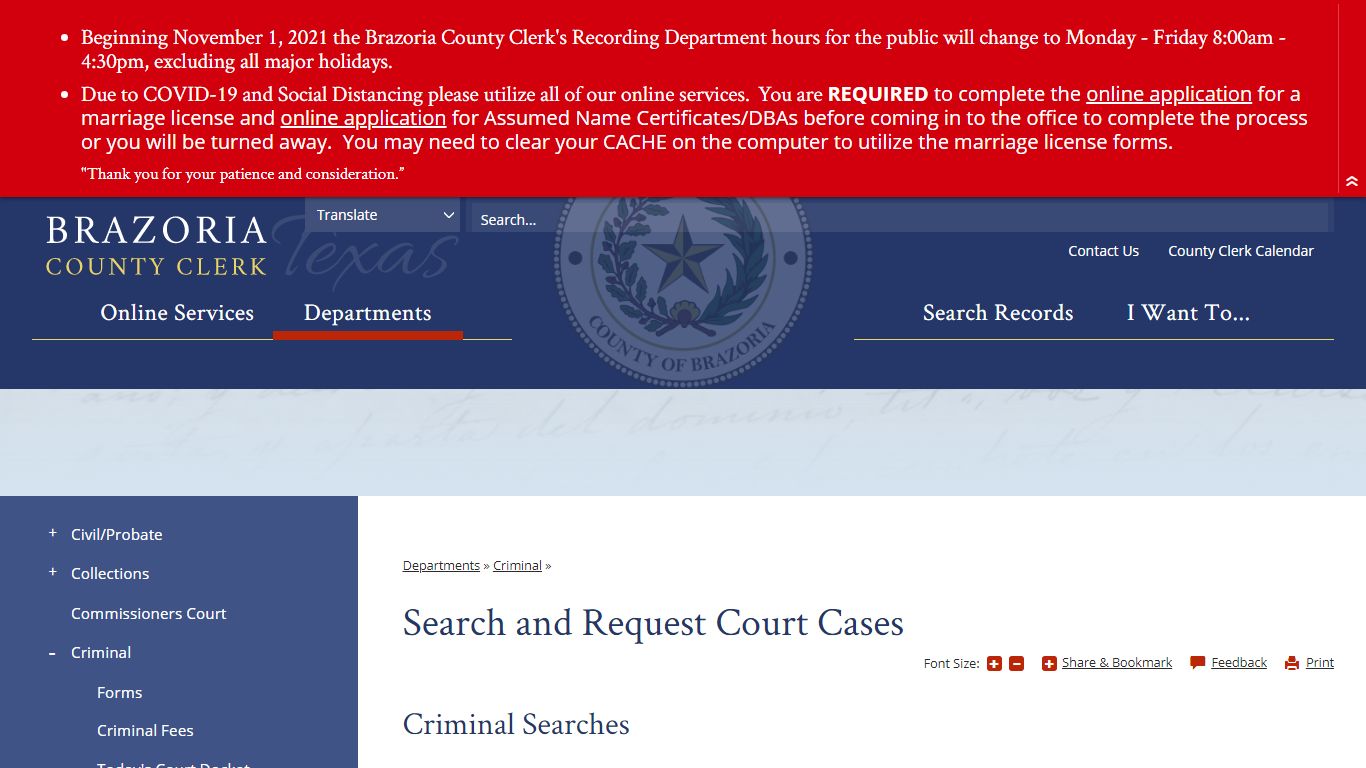Click the printer icon
Screen dimensions: 1366x768
coord(1292,663)
